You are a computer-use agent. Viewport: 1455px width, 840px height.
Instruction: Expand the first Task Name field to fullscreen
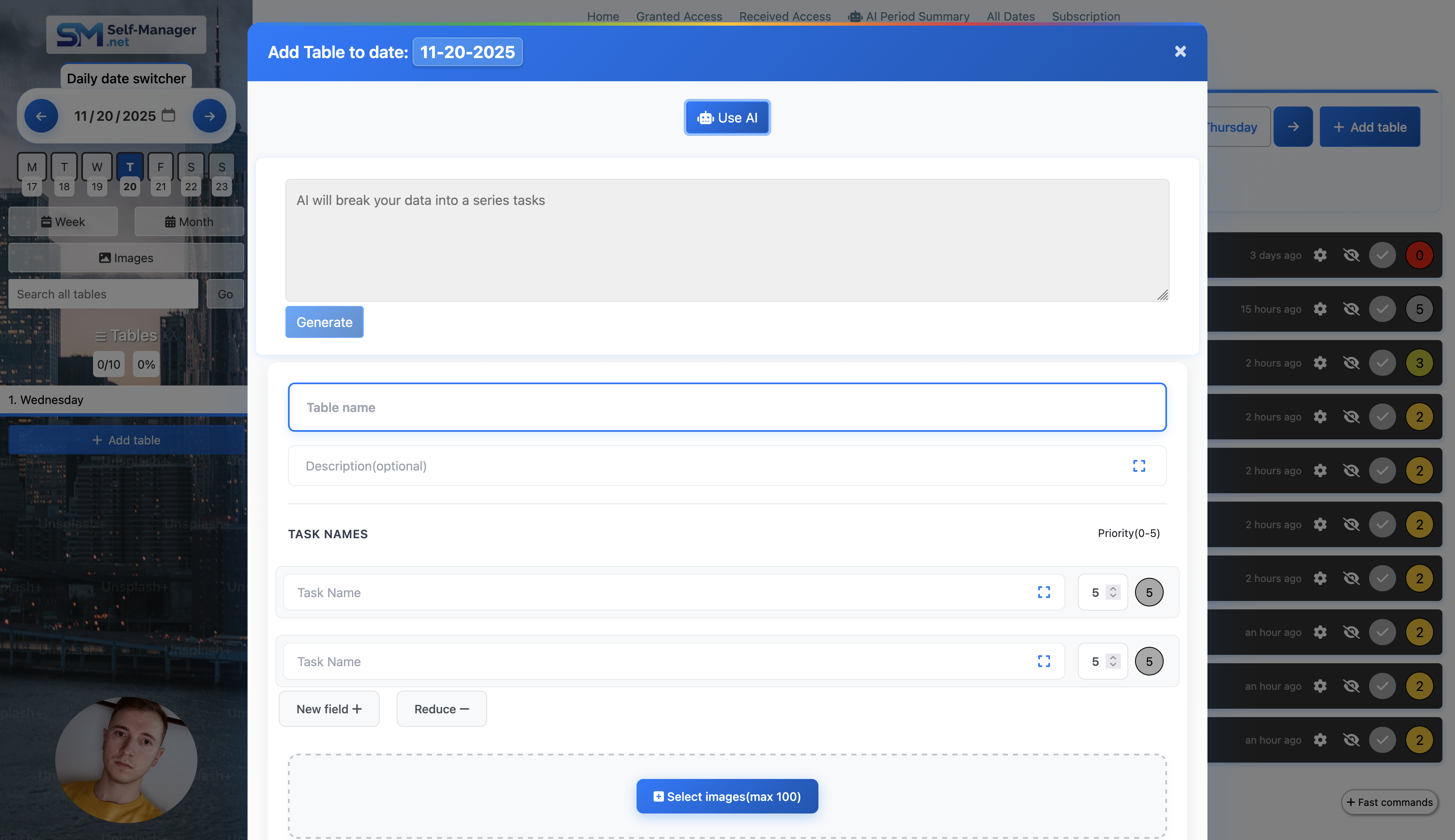tap(1044, 592)
